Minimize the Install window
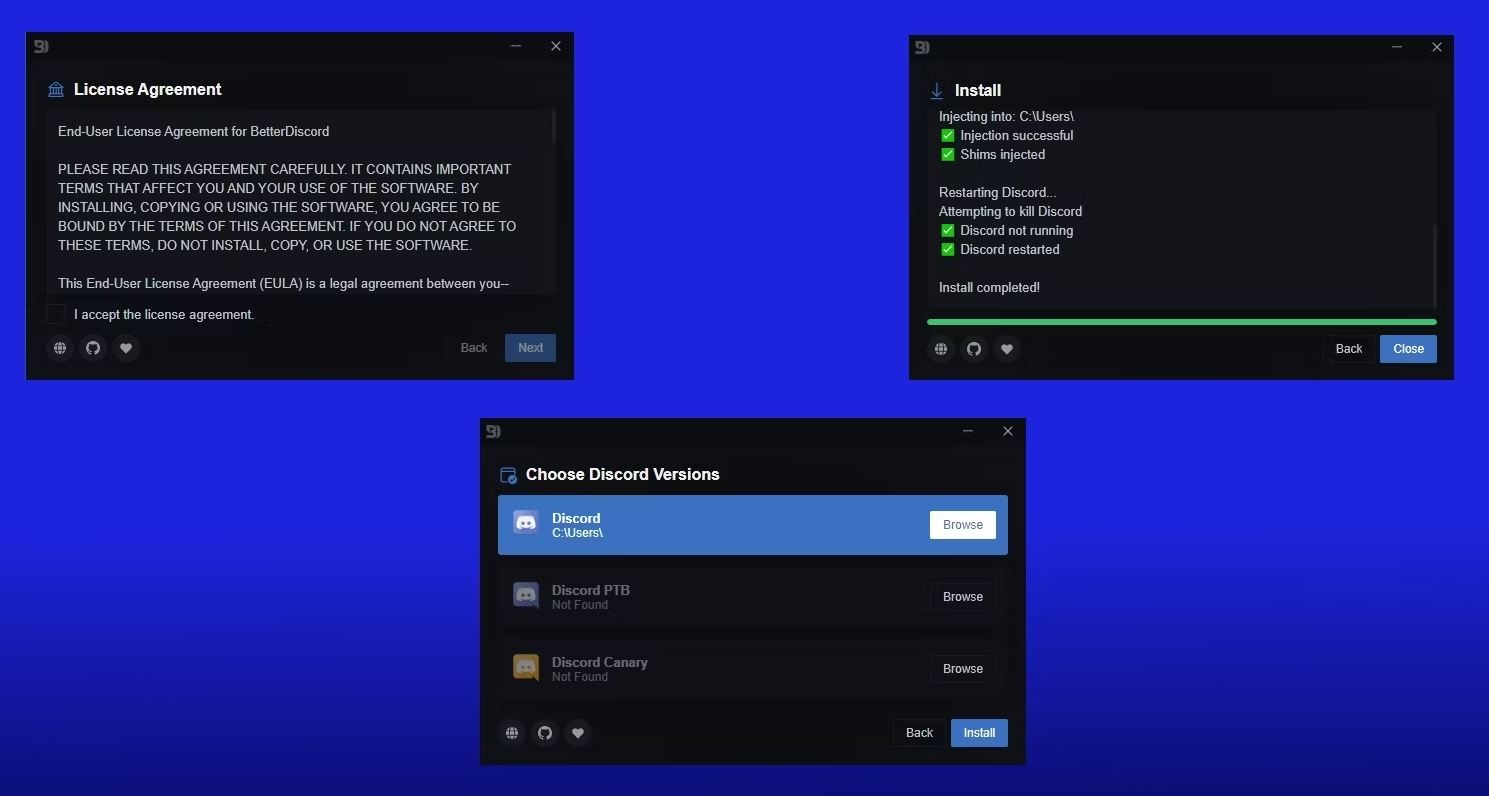Viewport: 1489px width, 796px height. [1397, 47]
